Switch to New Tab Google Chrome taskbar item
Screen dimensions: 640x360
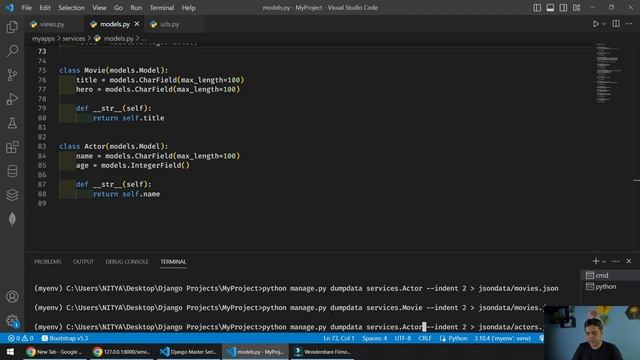[x=54, y=352]
